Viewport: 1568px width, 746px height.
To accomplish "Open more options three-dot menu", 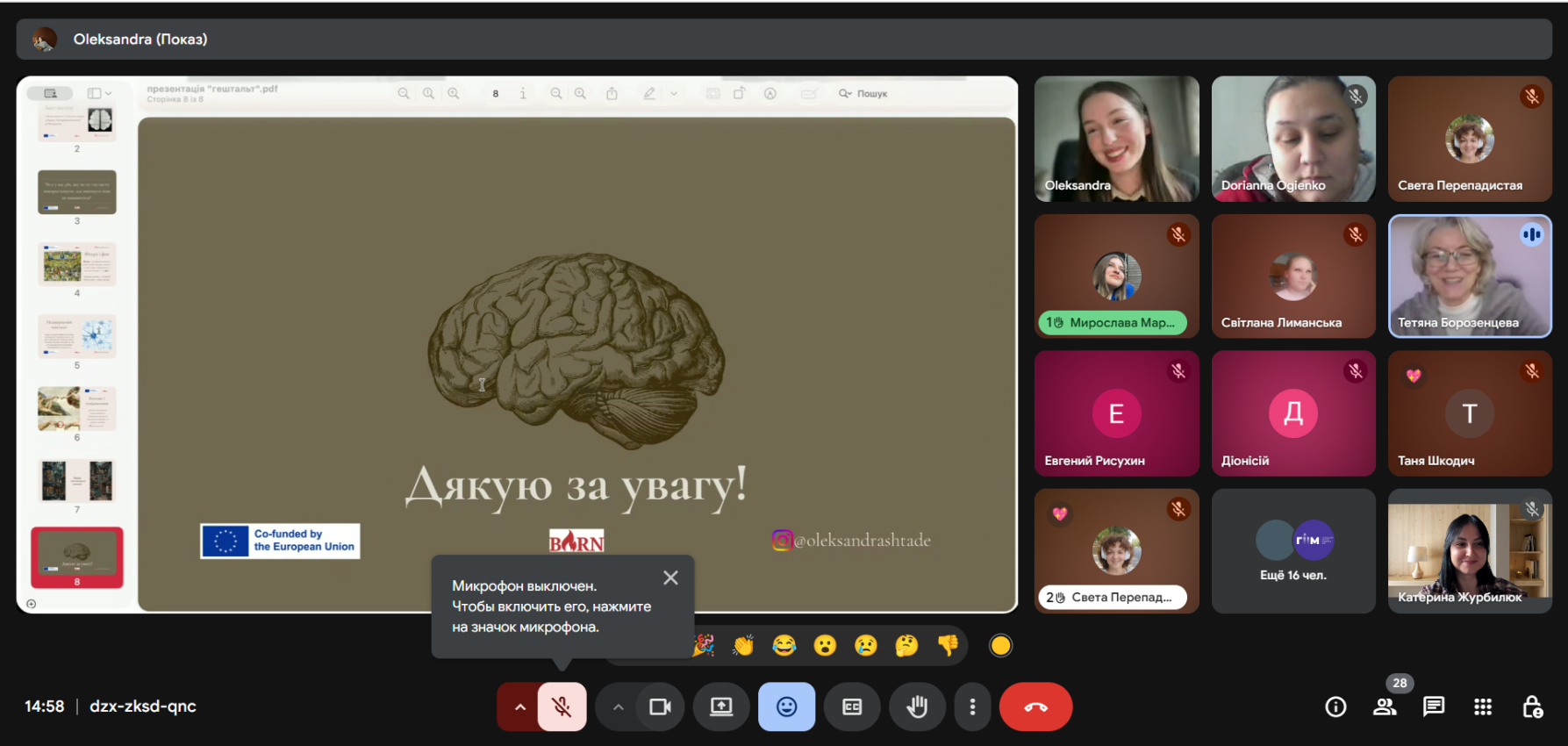I will pos(972,707).
